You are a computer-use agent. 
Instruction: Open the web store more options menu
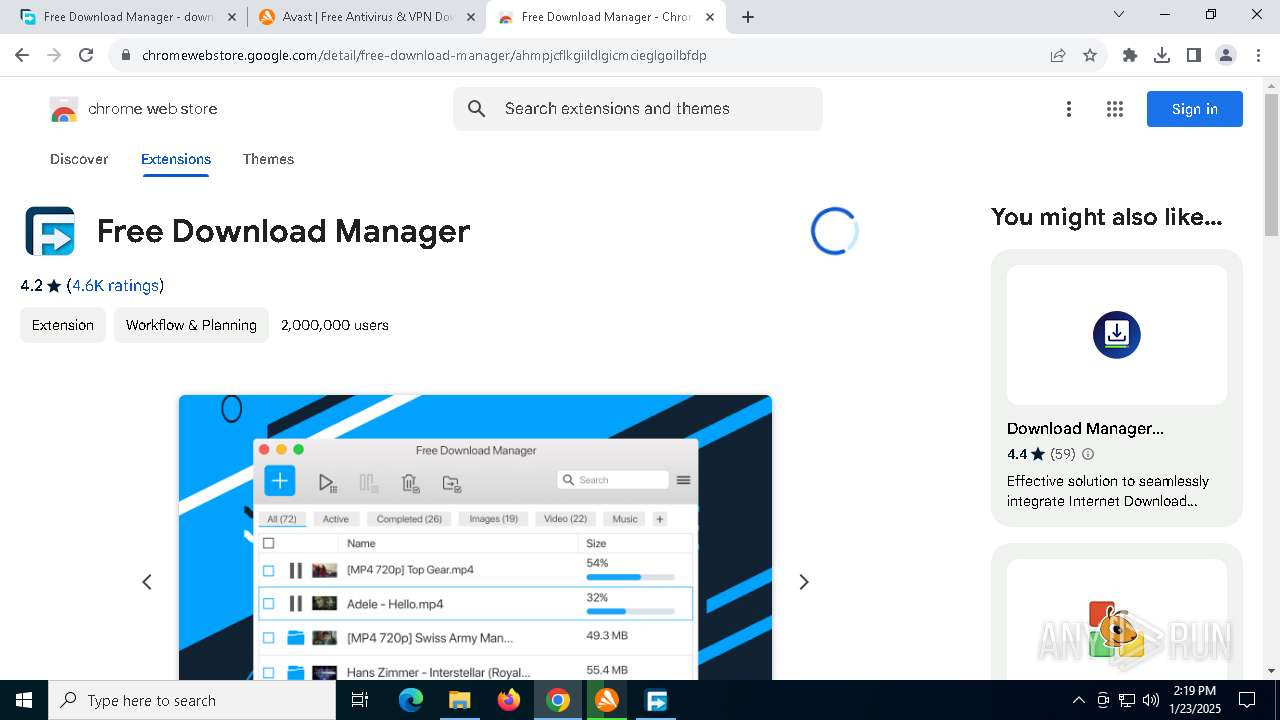tap(1069, 109)
